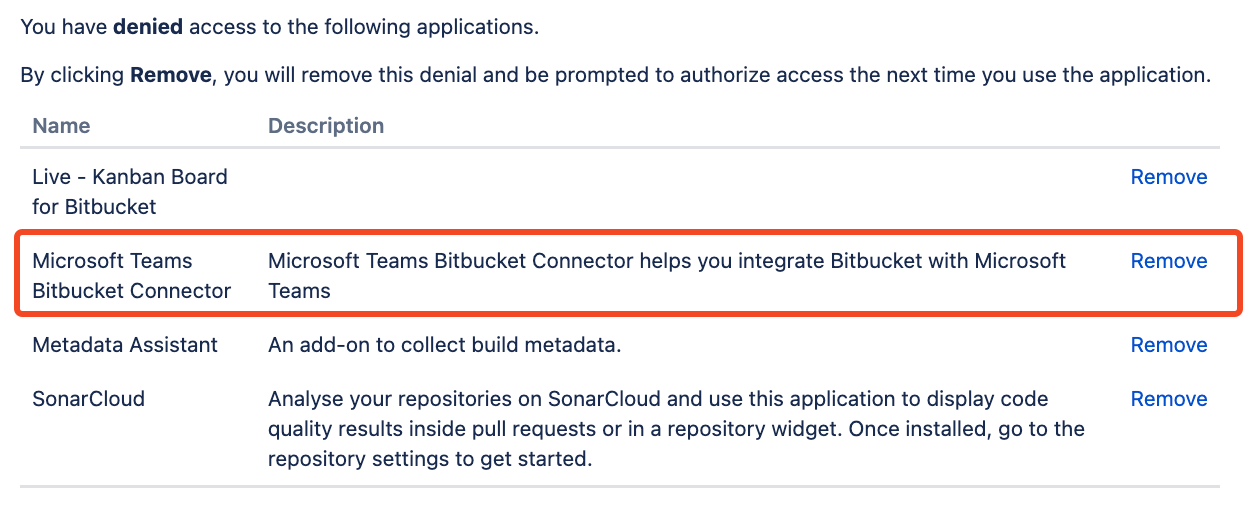Click Remove for Live - Kanban Board
The height and width of the screenshot is (510, 1256).
click(x=1168, y=177)
